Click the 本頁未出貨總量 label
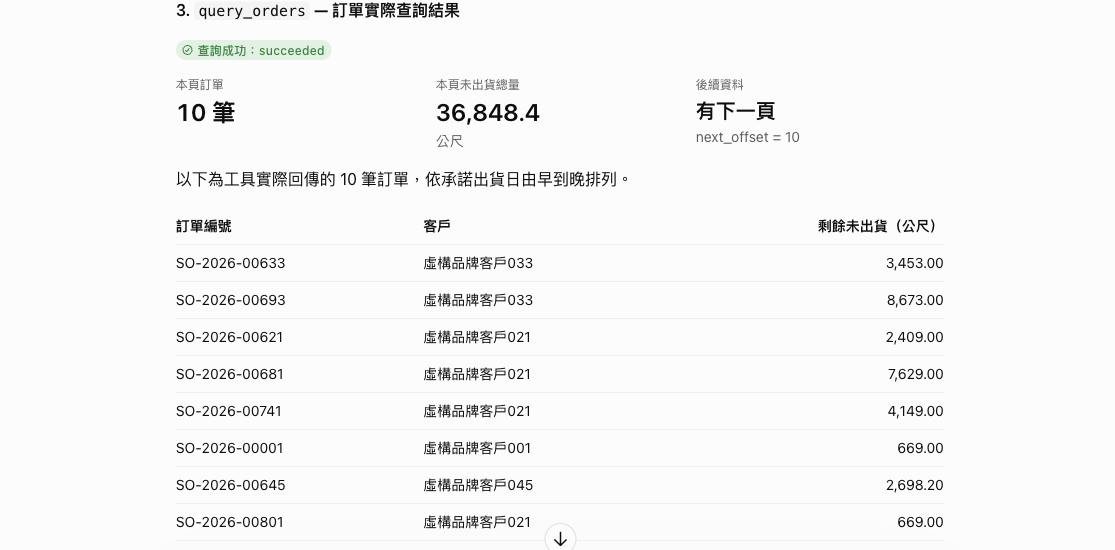 tap(478, 85)
